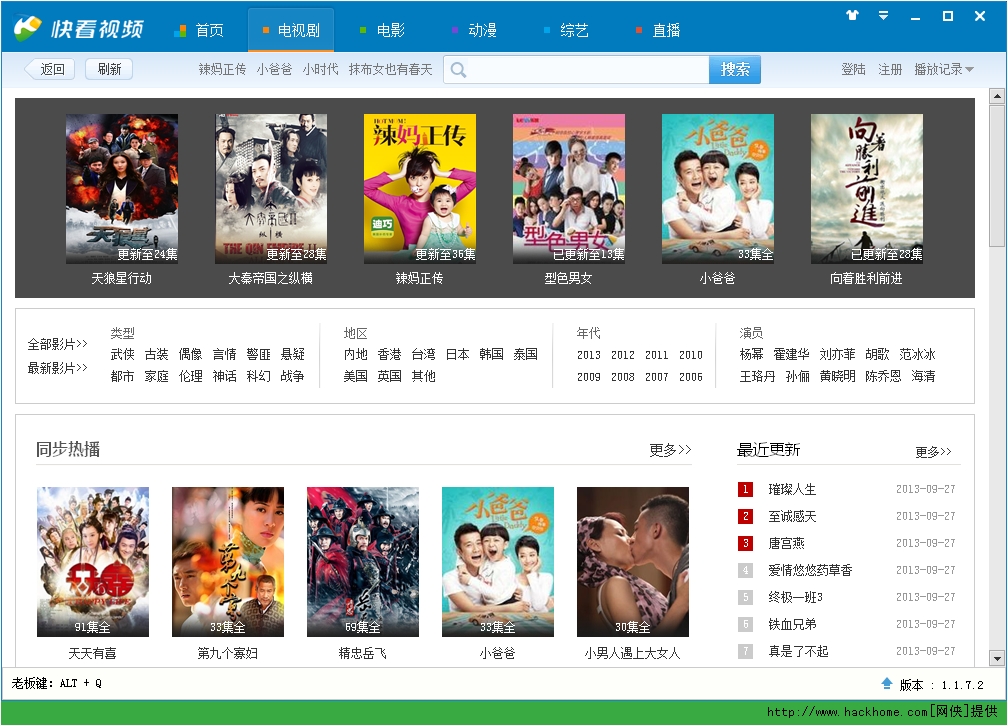Switch to the 首页 tab
Viewport: 1008px width, 726px height.
tap(200, 30)
